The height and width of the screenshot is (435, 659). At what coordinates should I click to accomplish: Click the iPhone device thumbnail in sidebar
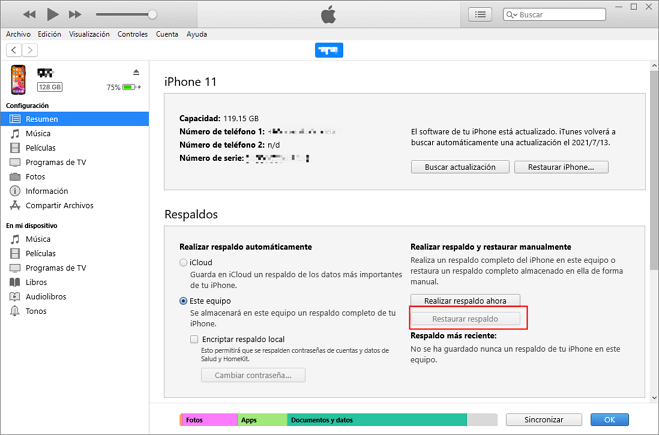click(18, 79)
